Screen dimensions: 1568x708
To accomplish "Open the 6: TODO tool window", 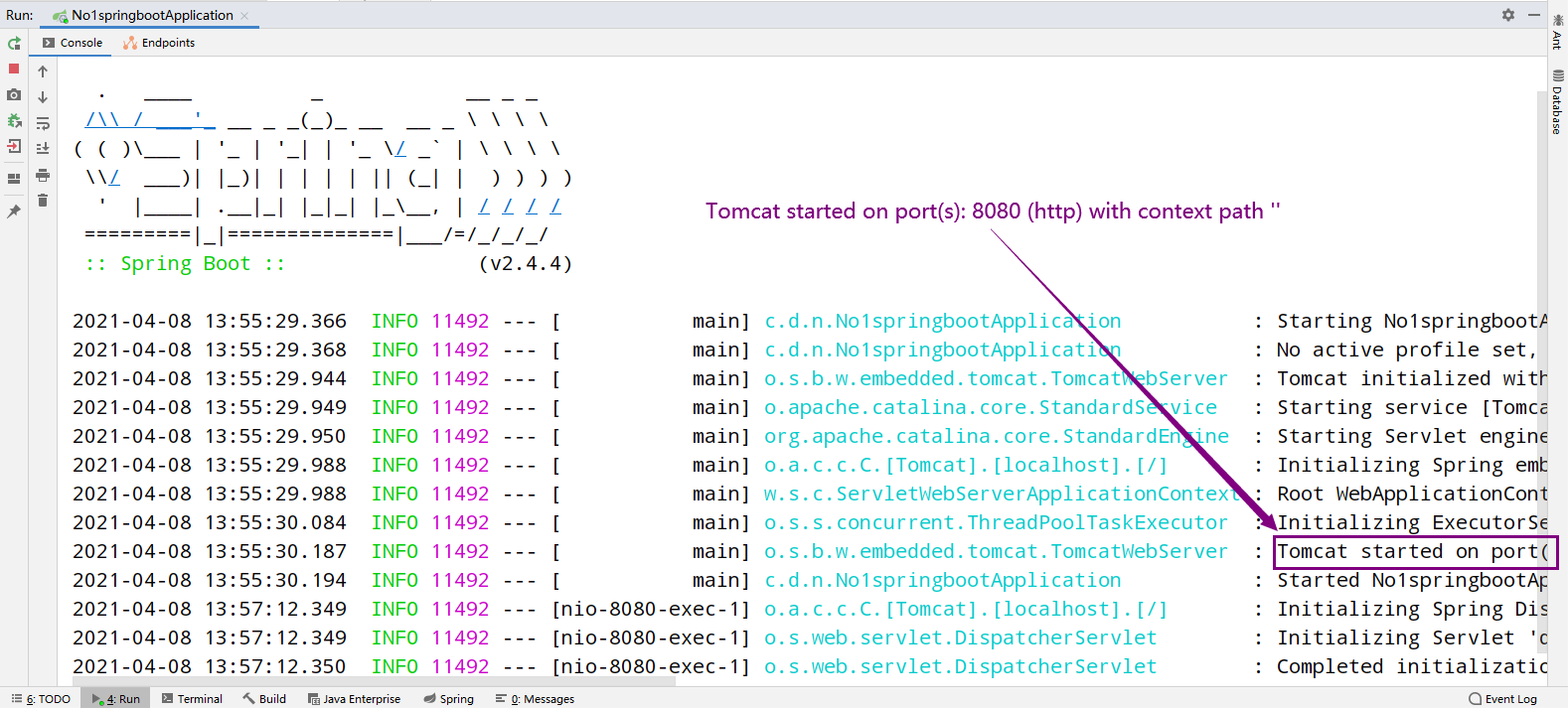I will click(x=42, y=699).
